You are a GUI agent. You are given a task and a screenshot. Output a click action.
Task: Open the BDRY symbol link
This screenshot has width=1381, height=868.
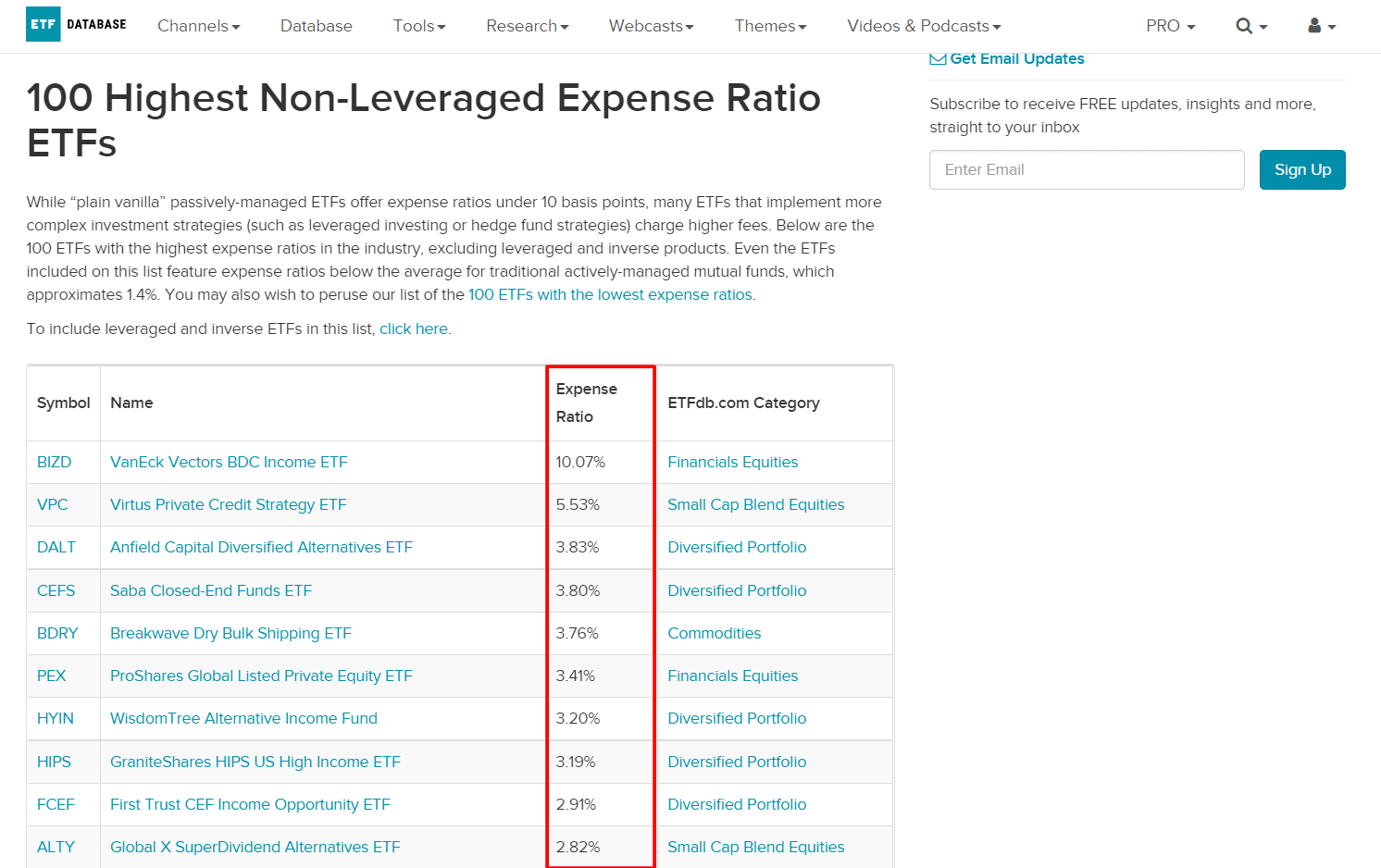click(57, 633)
